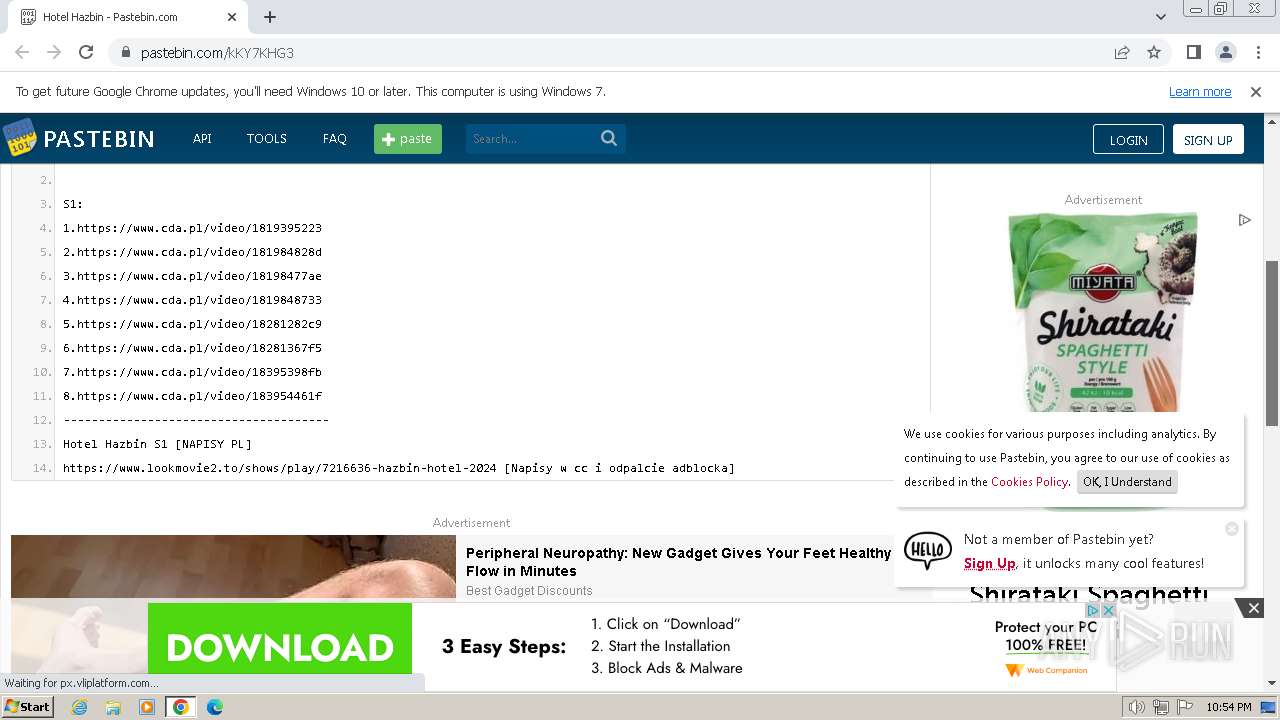Click line 11 URL ending 183954461f
This screenshot has height=720, width=1280.
tap(199, 396)
